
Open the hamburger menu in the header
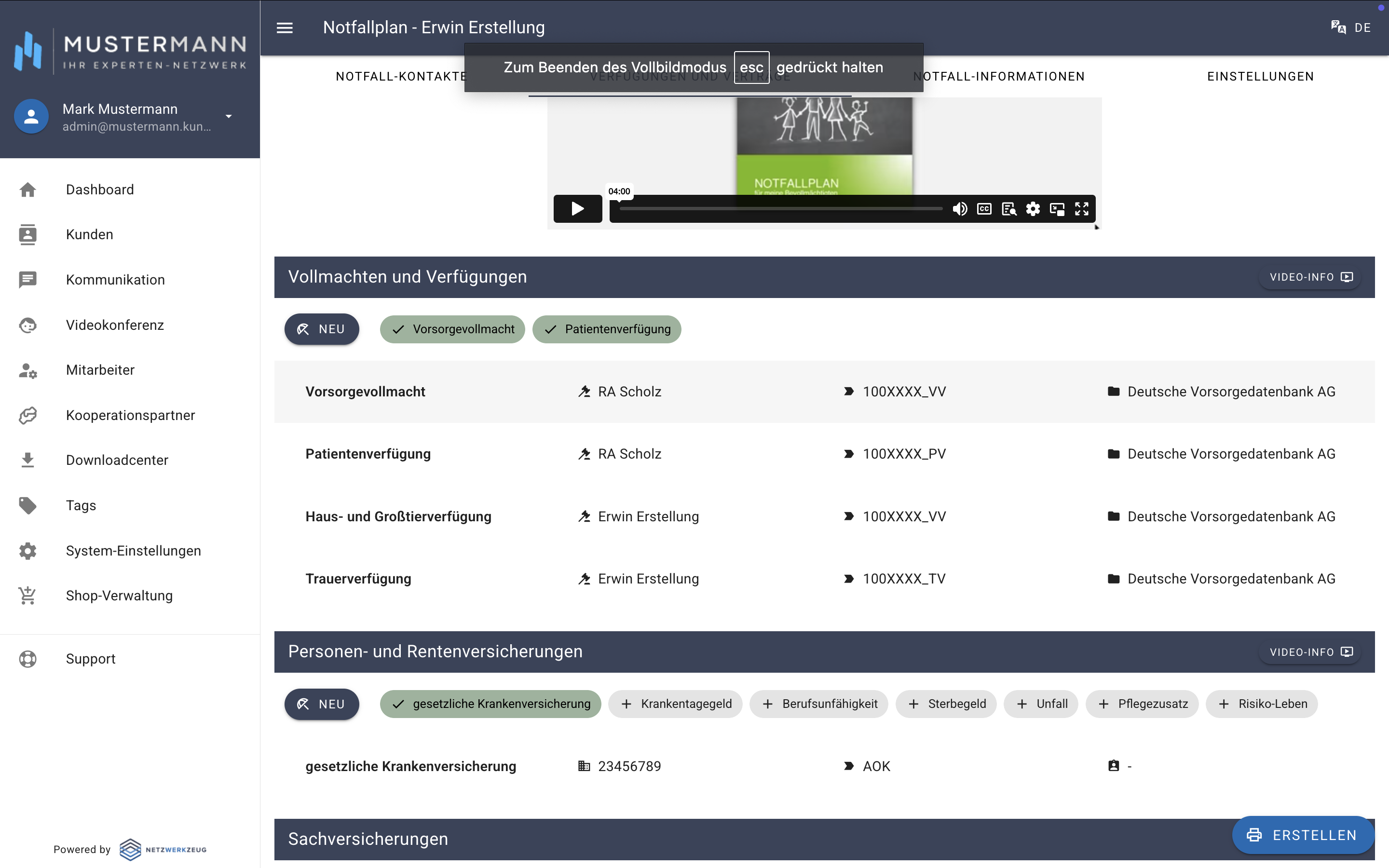[x=285, y=27]
